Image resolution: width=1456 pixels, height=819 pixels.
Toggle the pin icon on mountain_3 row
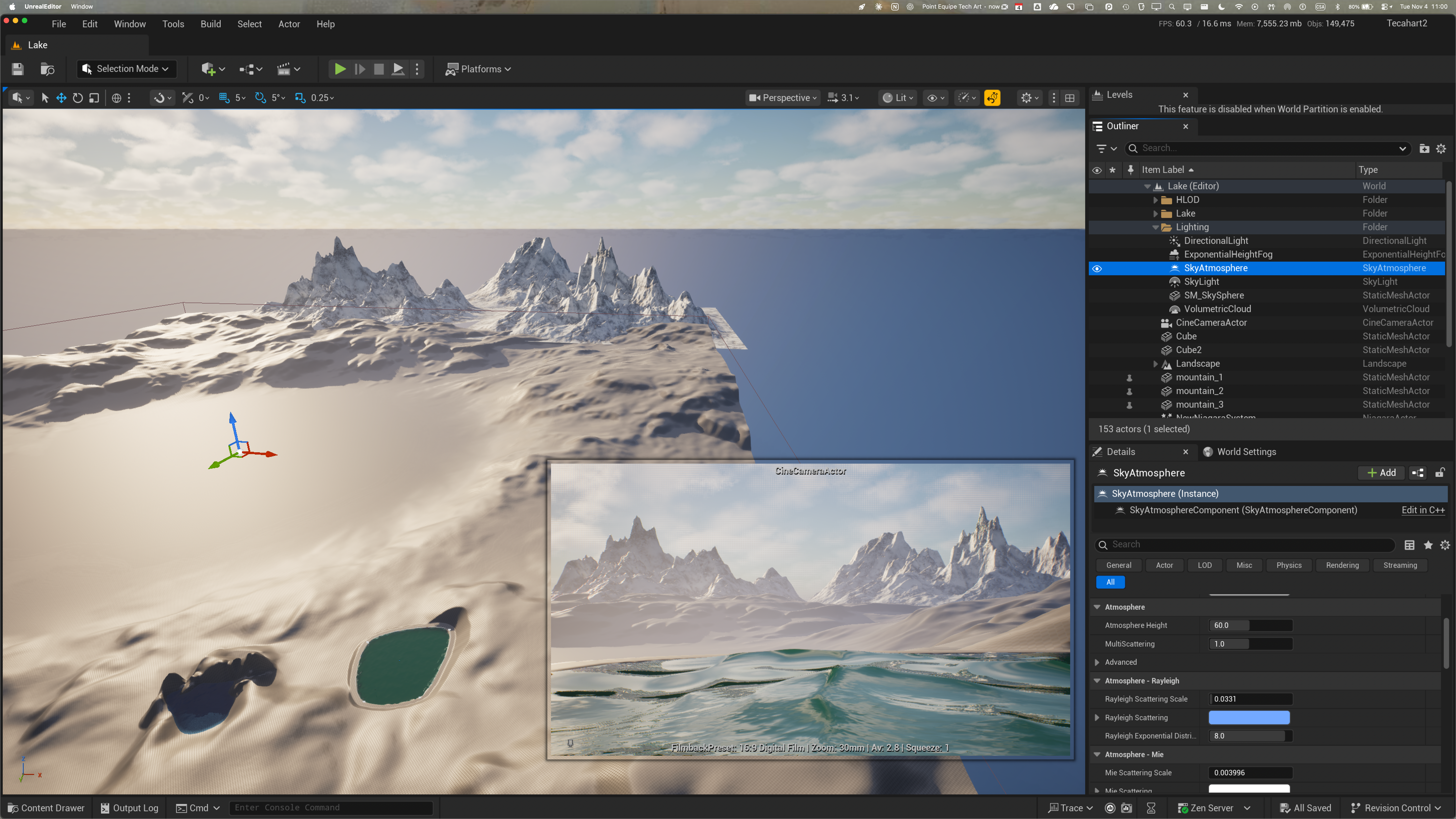click(x=1129, y=405)
